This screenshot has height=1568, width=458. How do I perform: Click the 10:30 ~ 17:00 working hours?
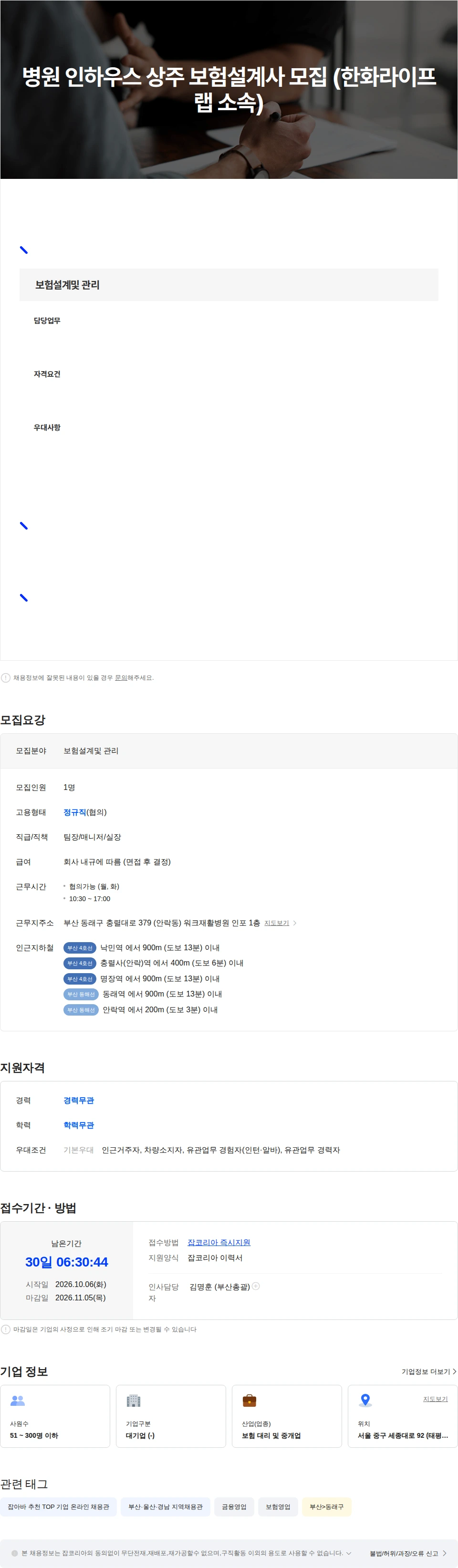(x=90, y=898)
